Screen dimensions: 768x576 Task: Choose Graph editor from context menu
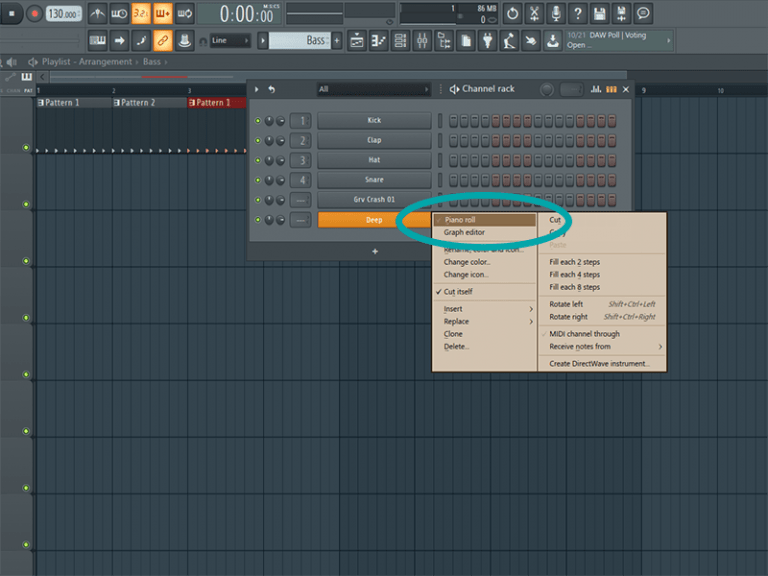click(464, 232)
